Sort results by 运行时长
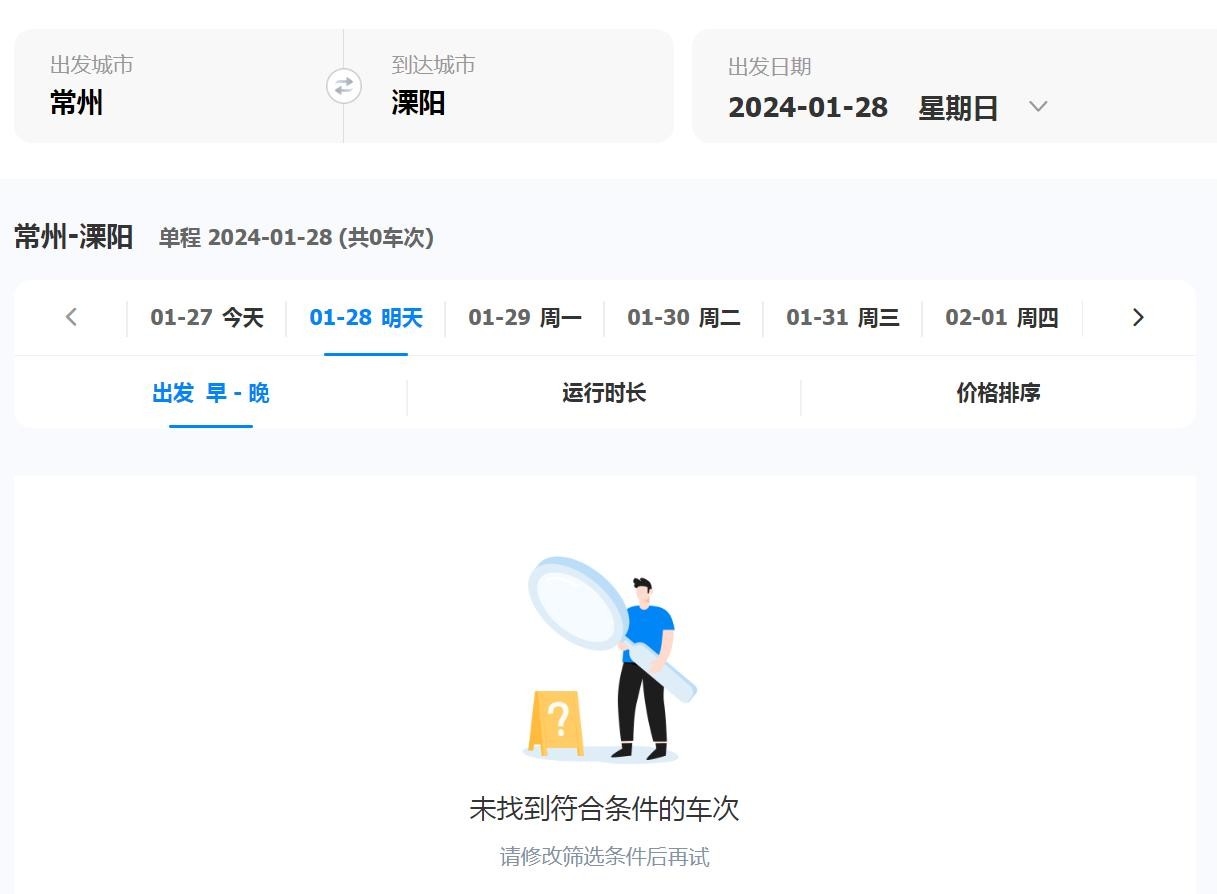 click(603, 393)
